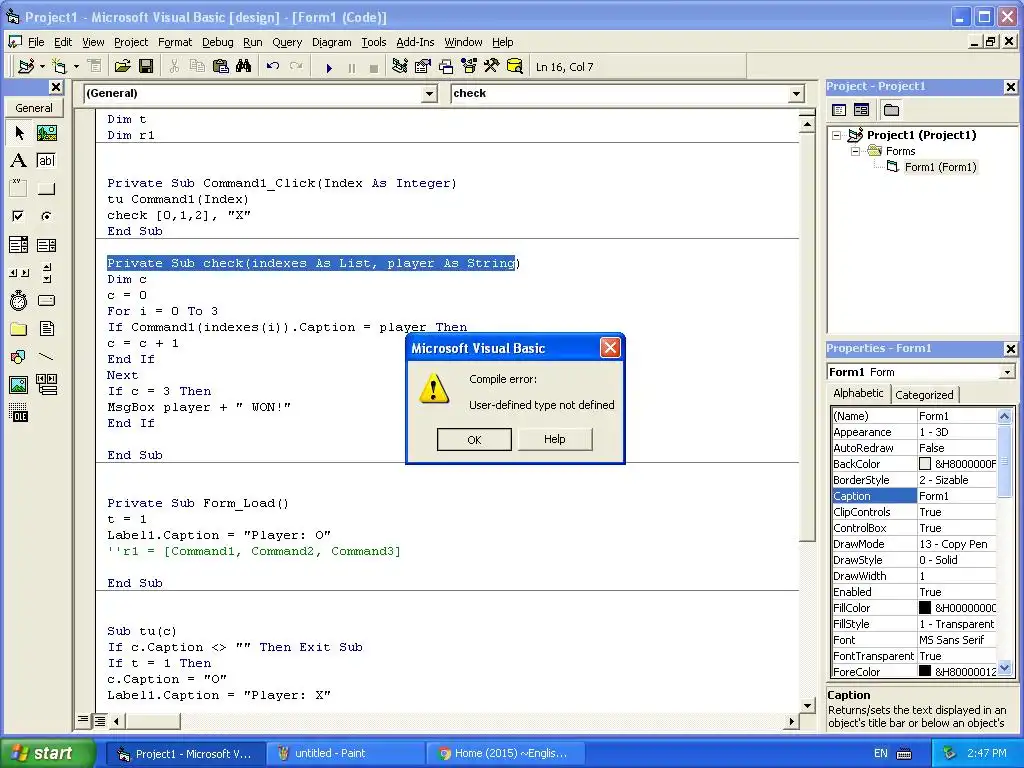Click the Undo toolbar icon
The height and width of the screenshot is (768, 1024).
point(273,66)
